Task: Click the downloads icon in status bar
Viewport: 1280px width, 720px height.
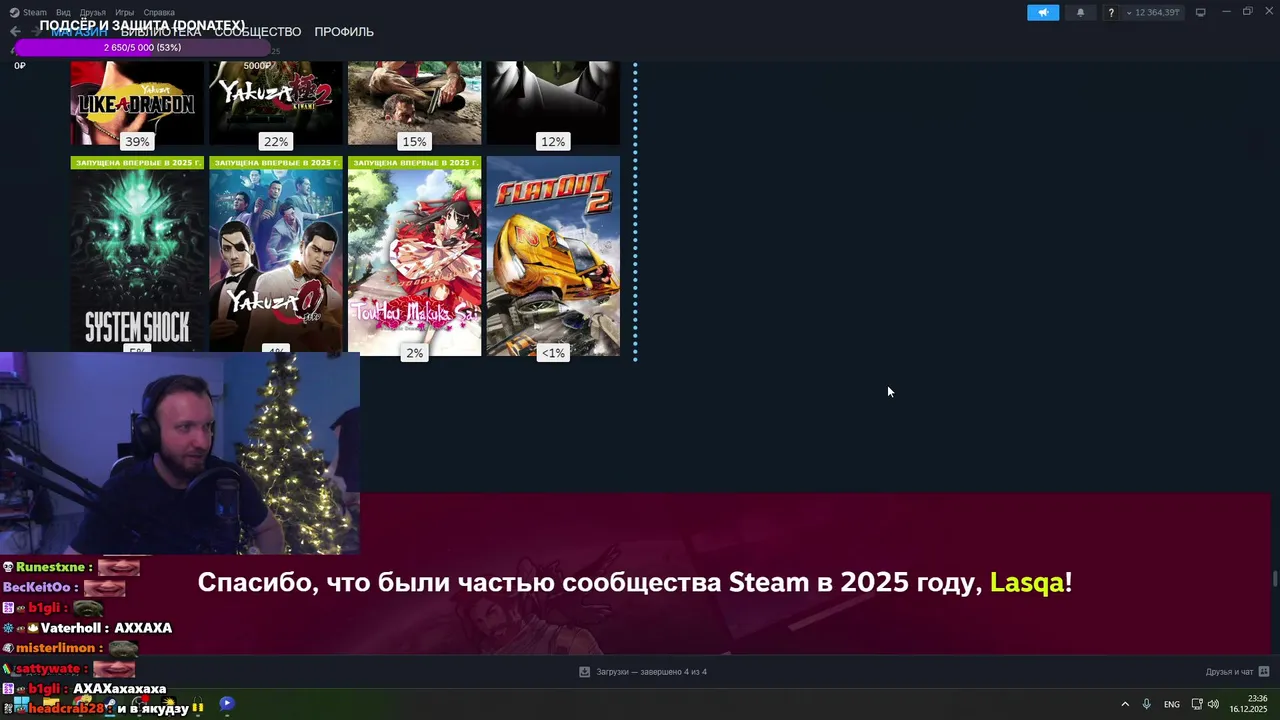Action: click(x=585, y=672)
